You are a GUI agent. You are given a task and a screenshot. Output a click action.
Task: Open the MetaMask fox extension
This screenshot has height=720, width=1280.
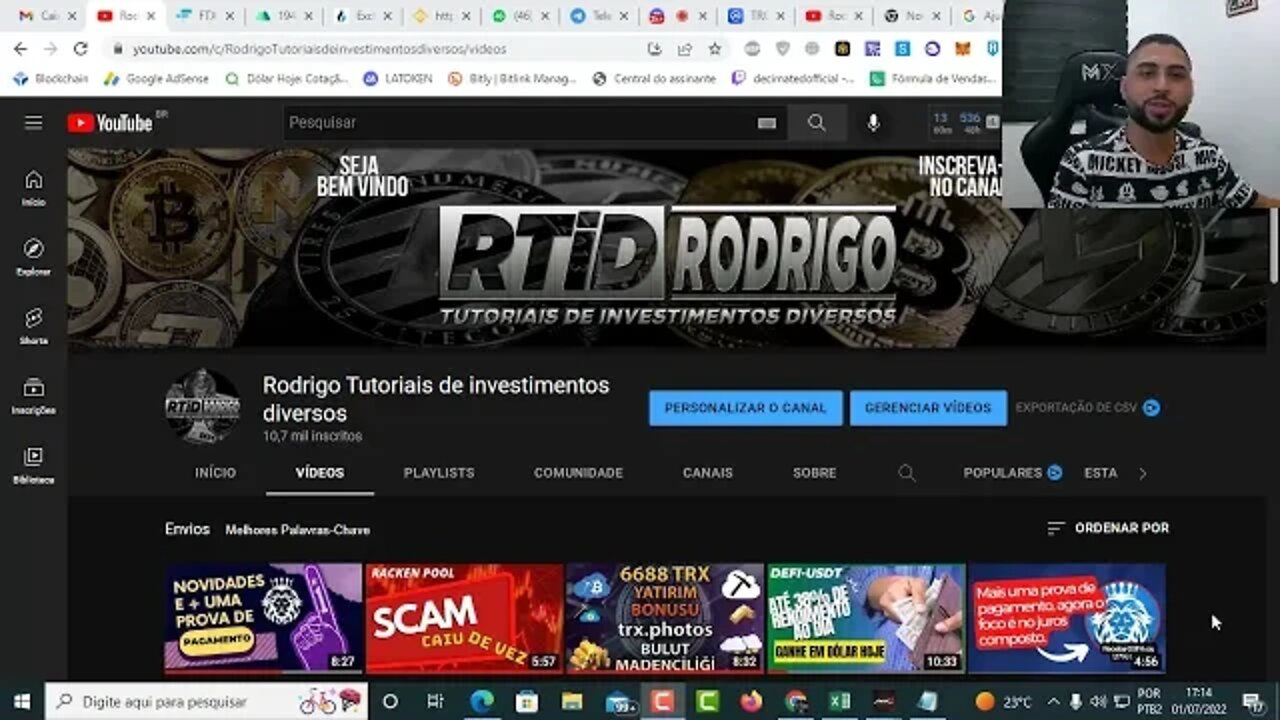[962, 49]
